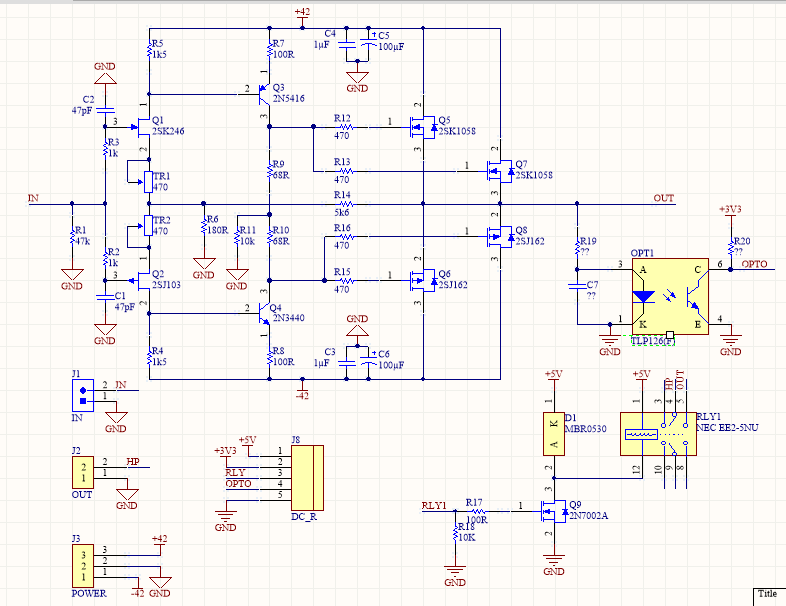Select the Q9 2N7002A MOSFET
The image size is (786, 606).
pos(549,510)
